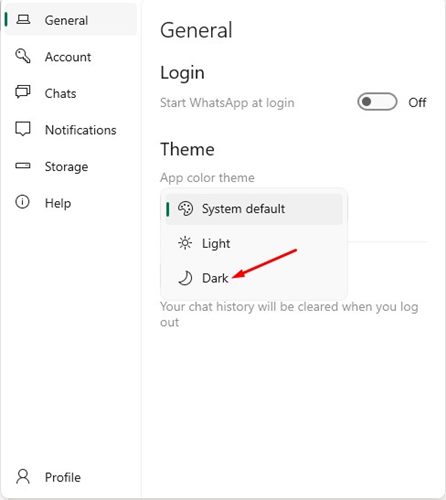Select System default theme option

tap(254, 209)
